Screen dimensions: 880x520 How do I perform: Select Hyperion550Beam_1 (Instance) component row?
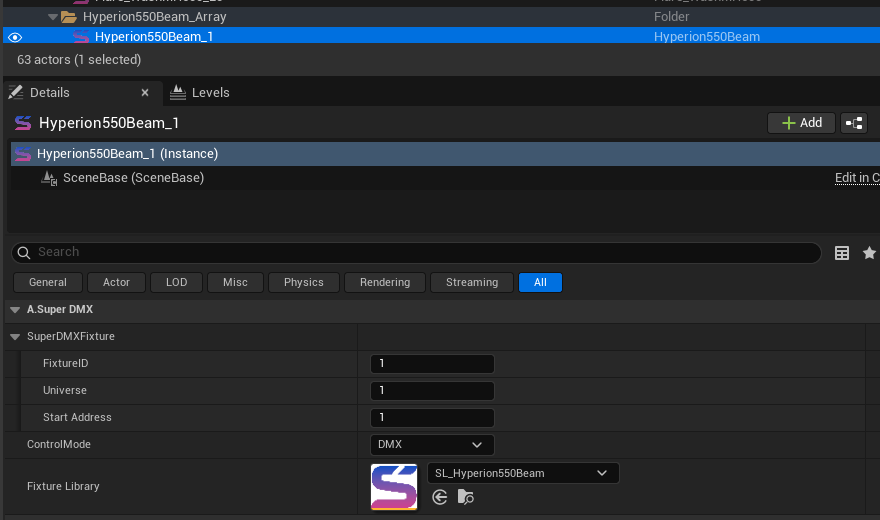(x=445, y=154)
